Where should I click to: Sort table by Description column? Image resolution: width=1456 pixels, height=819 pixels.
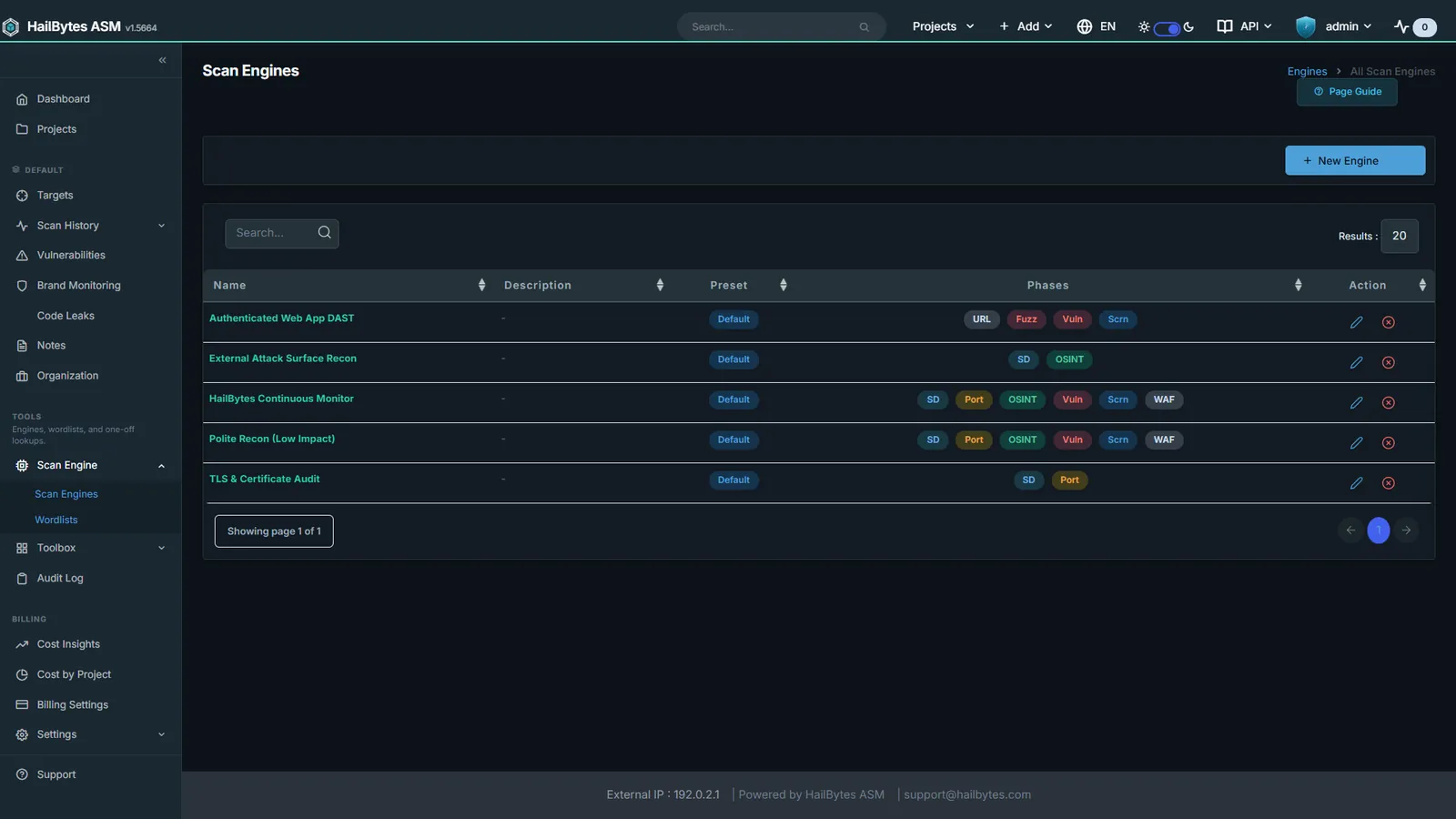[x=660, y=285]
